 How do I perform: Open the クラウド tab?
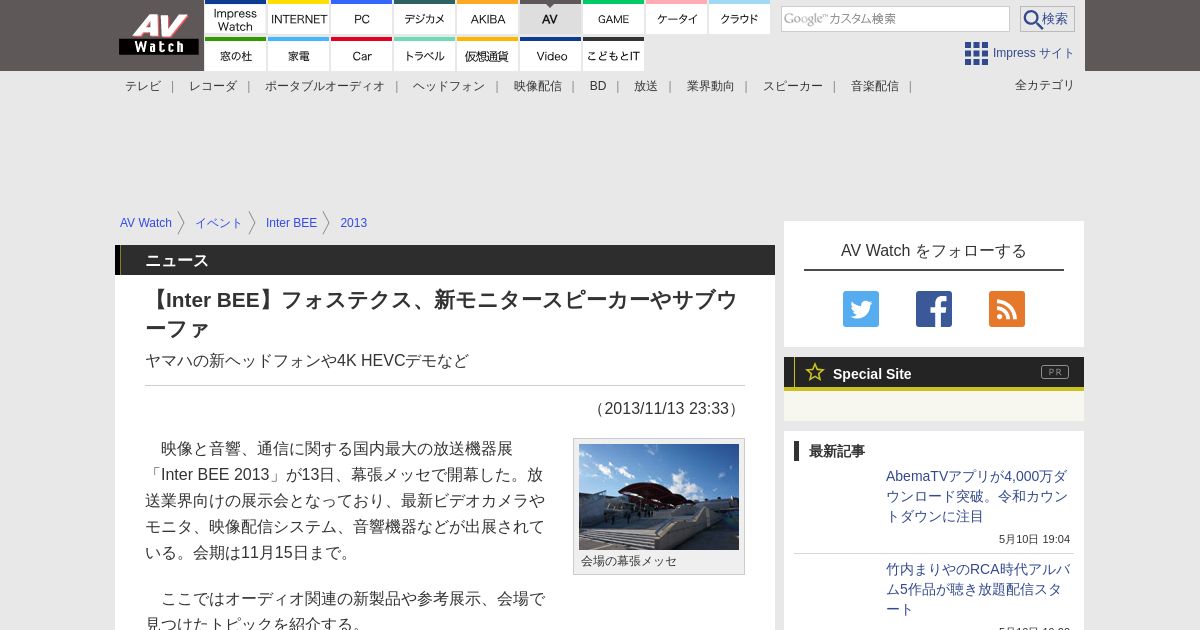pyautogui.click(x=739, y=18)
